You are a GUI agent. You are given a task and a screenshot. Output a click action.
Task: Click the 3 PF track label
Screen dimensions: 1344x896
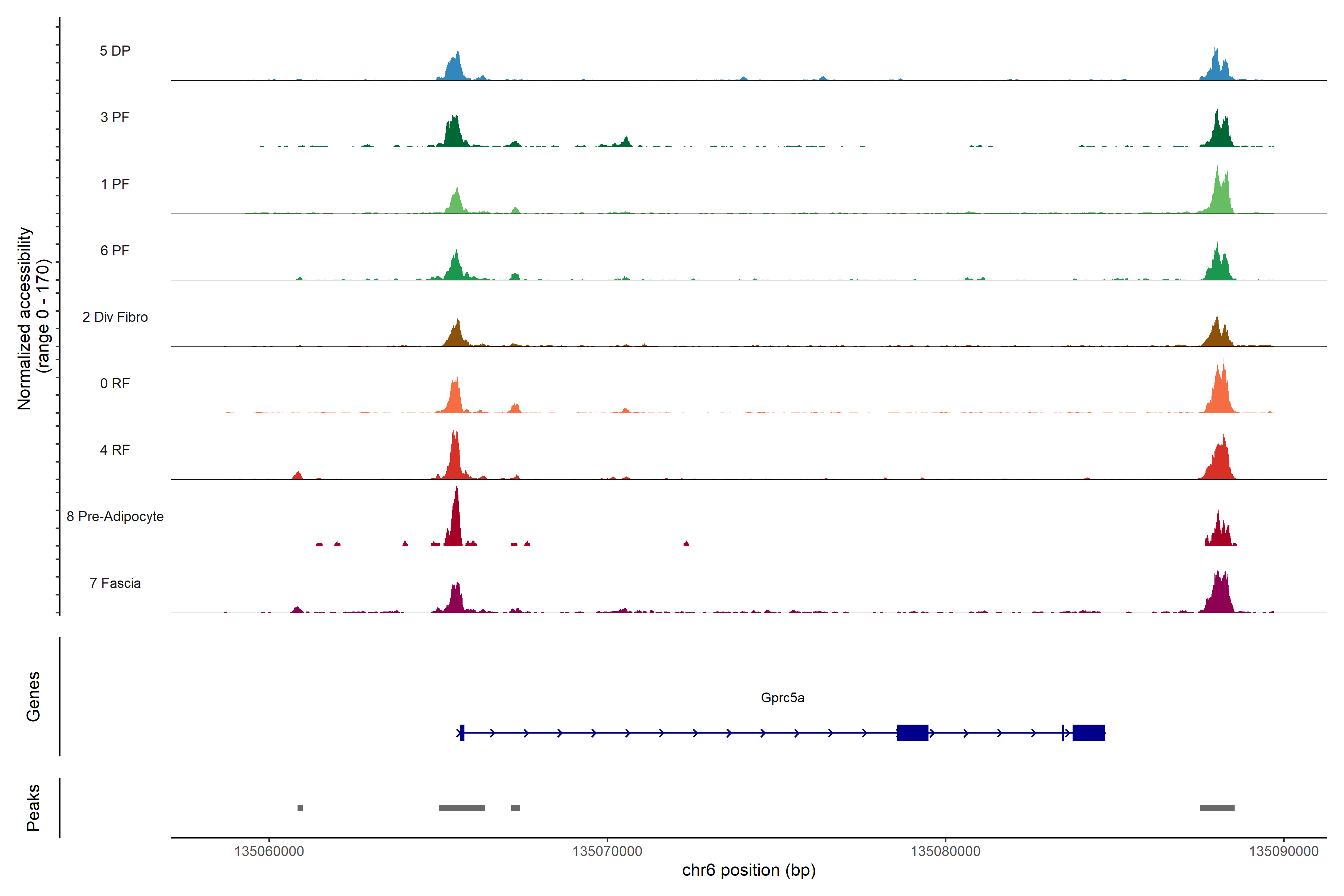click(x=115, y=117)
